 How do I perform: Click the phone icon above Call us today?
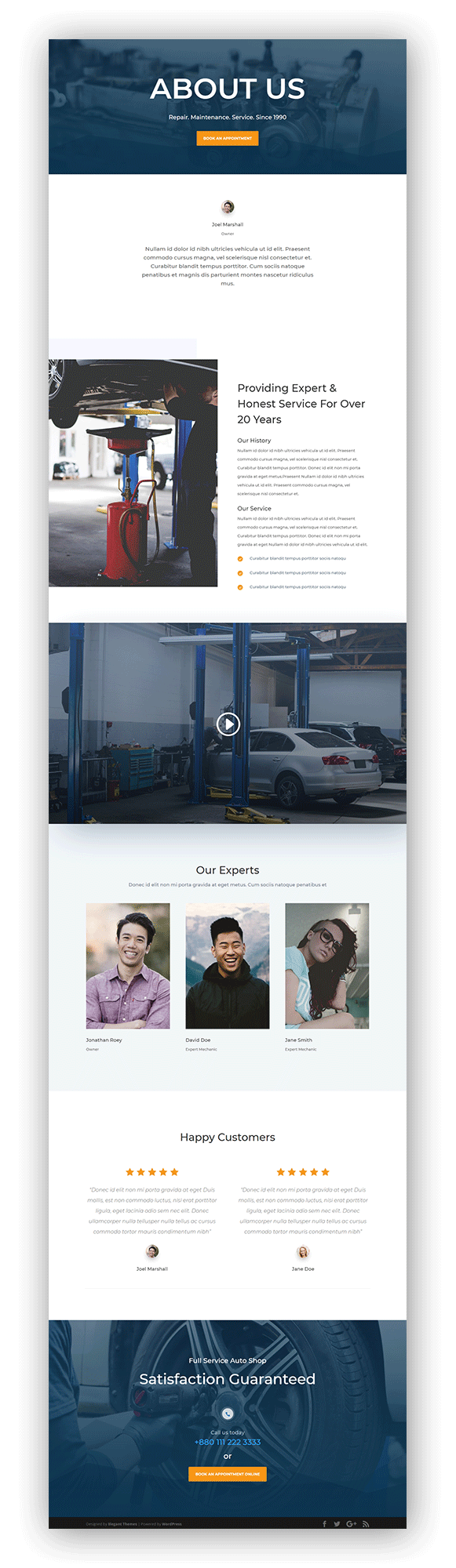pyautogui.click(x=228, y=1414)
